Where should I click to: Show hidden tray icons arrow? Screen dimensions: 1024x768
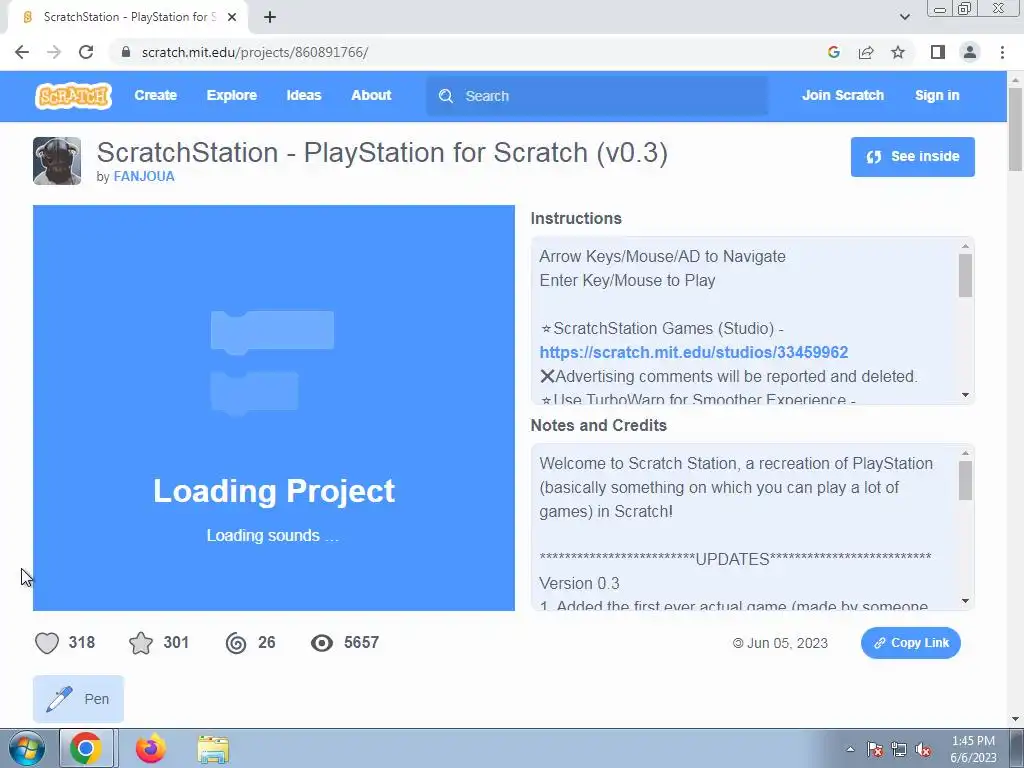(850, 749)
